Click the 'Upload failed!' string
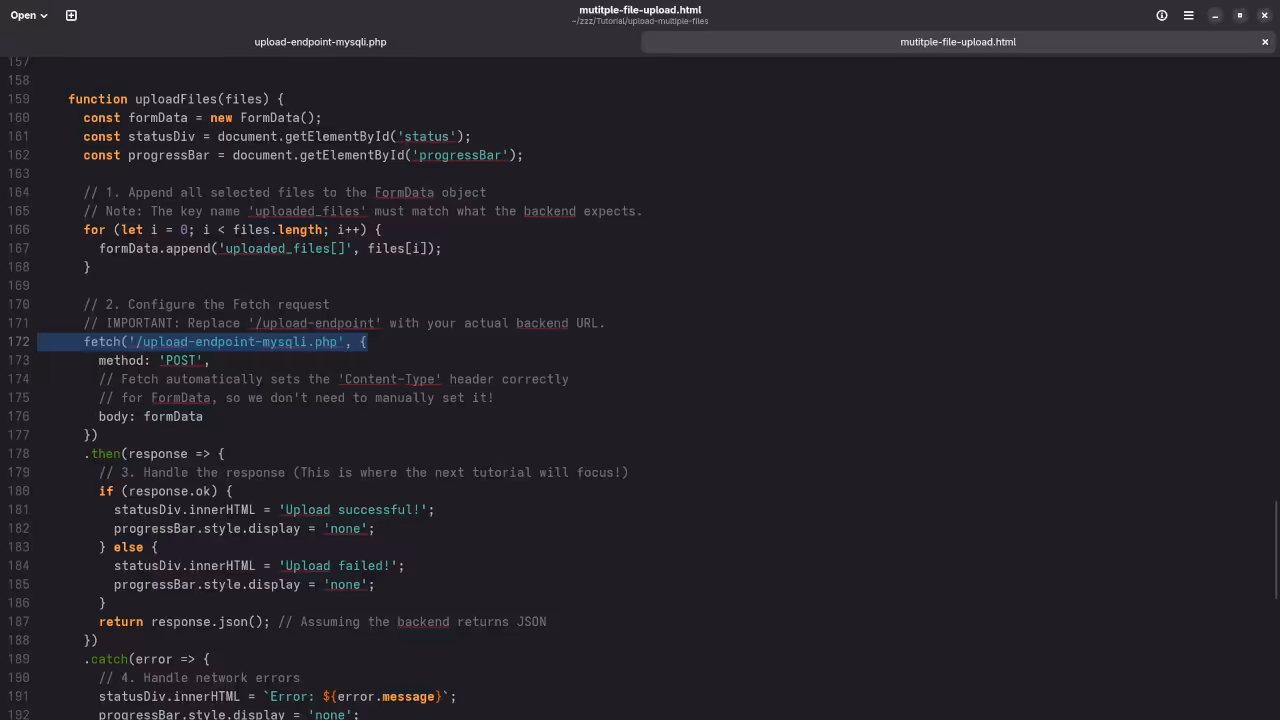The width and height of the screenshot is (1280, 720). pyautogui.click(x=340, y=566)
